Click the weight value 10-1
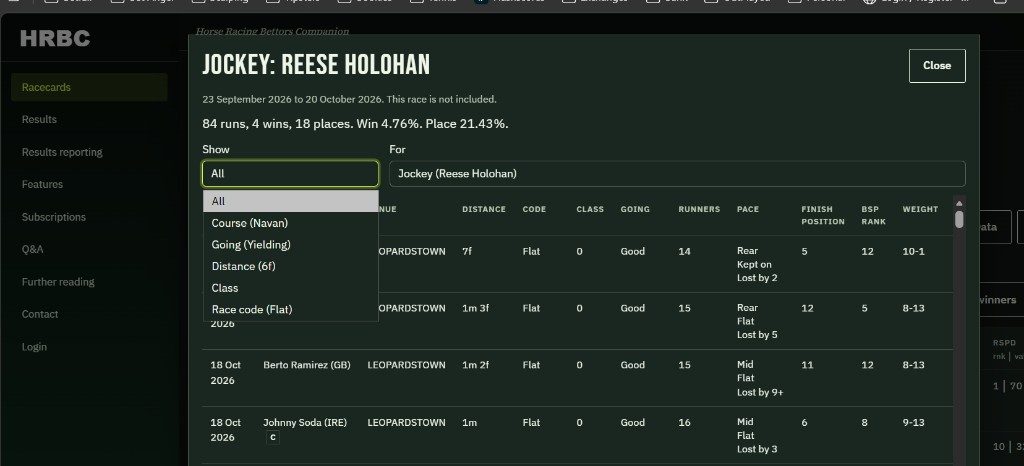 click(x=914, y=251)
